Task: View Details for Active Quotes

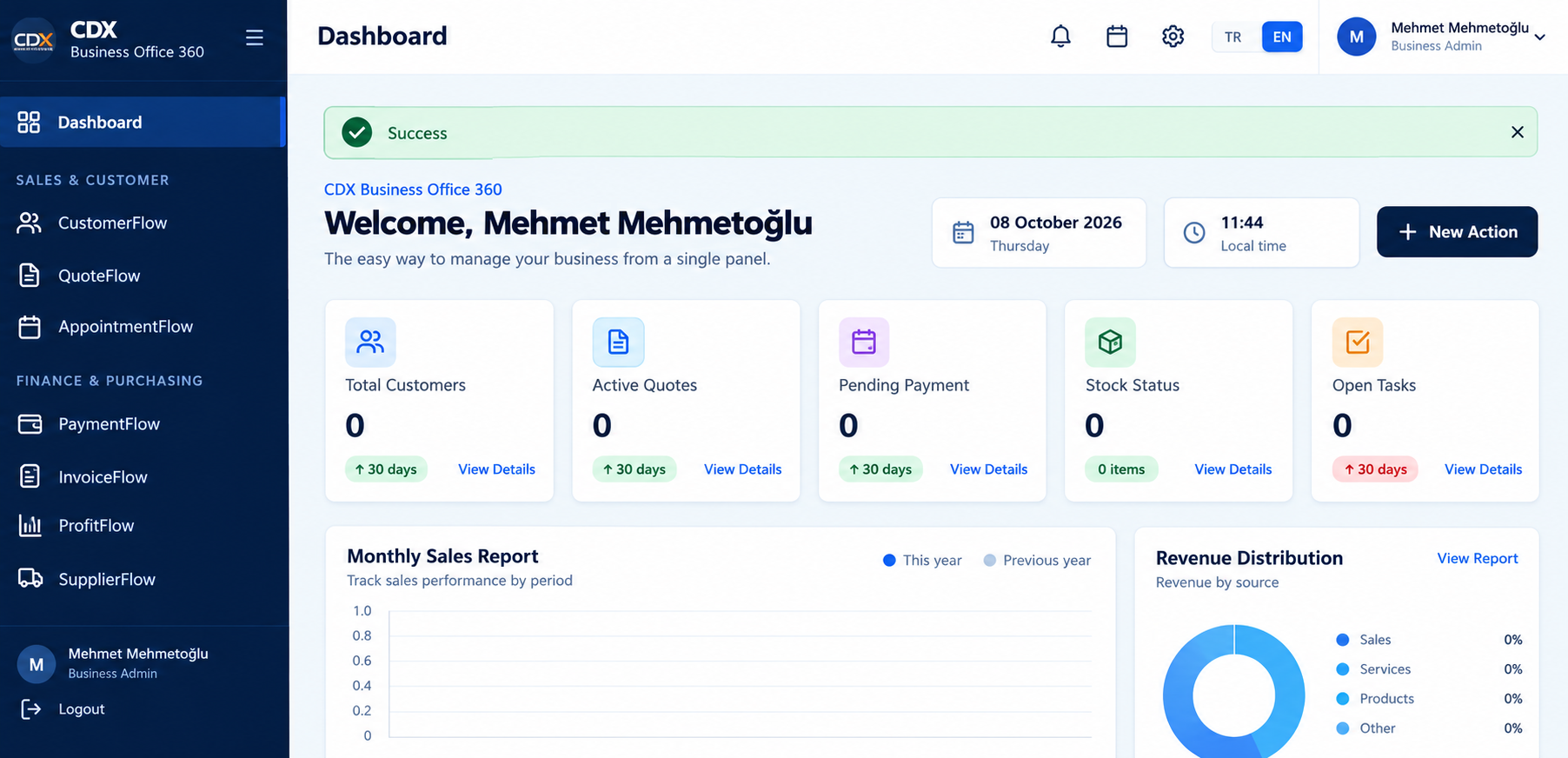Action: (x=742, y=469)
